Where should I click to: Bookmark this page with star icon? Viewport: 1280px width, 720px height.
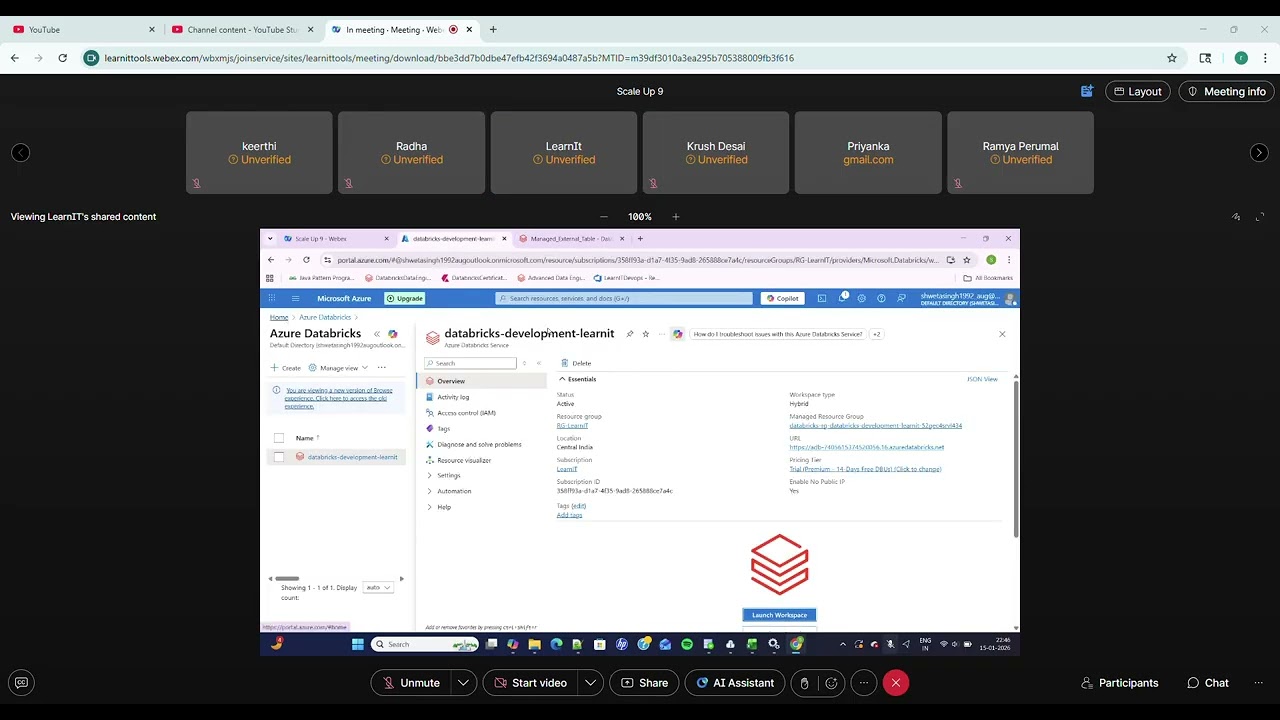coord(1171,58)
